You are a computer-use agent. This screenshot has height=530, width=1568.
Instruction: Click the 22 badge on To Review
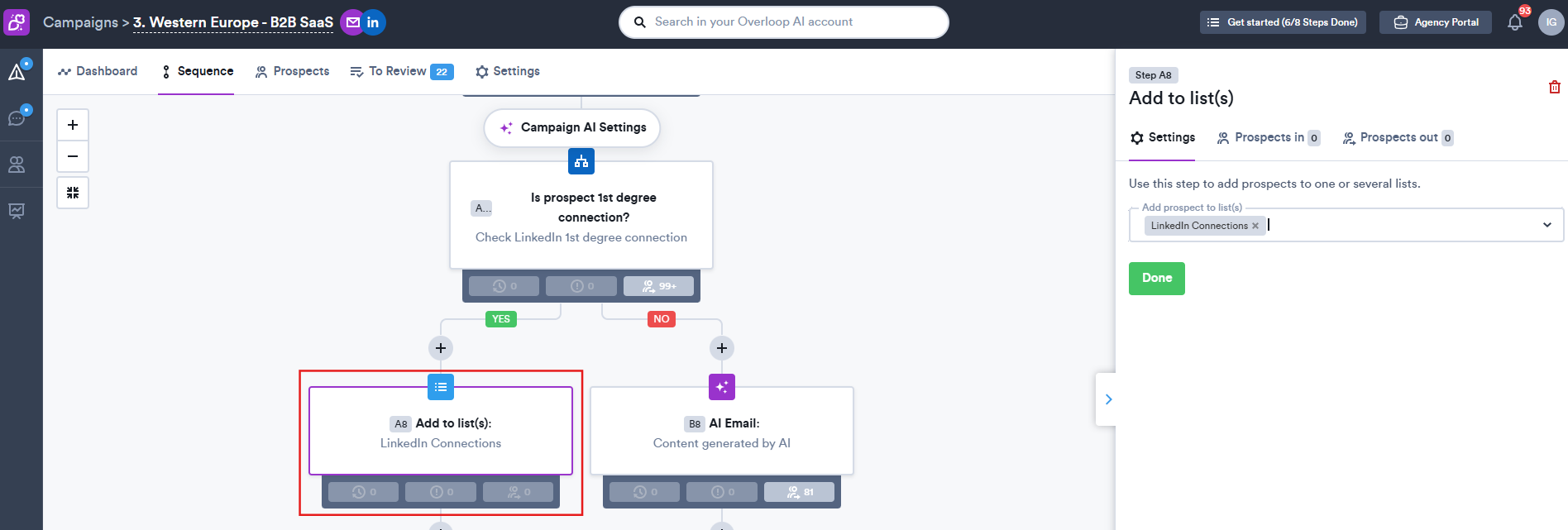click(x=442, y=72)
